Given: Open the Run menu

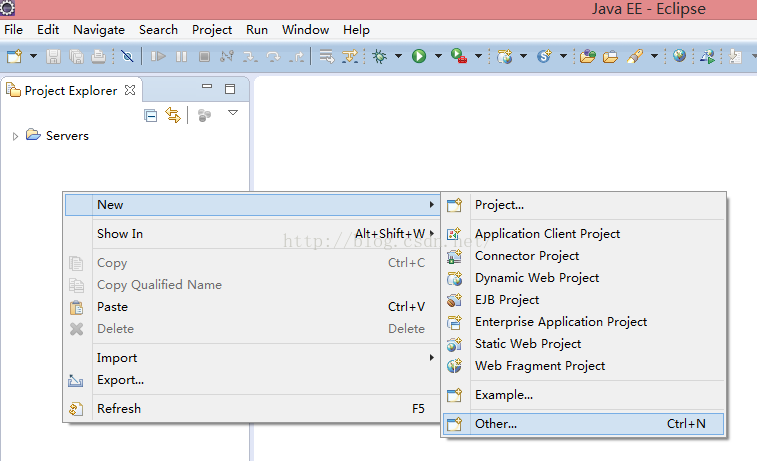Looking at the screenshot, I should [x=257, y=30].
